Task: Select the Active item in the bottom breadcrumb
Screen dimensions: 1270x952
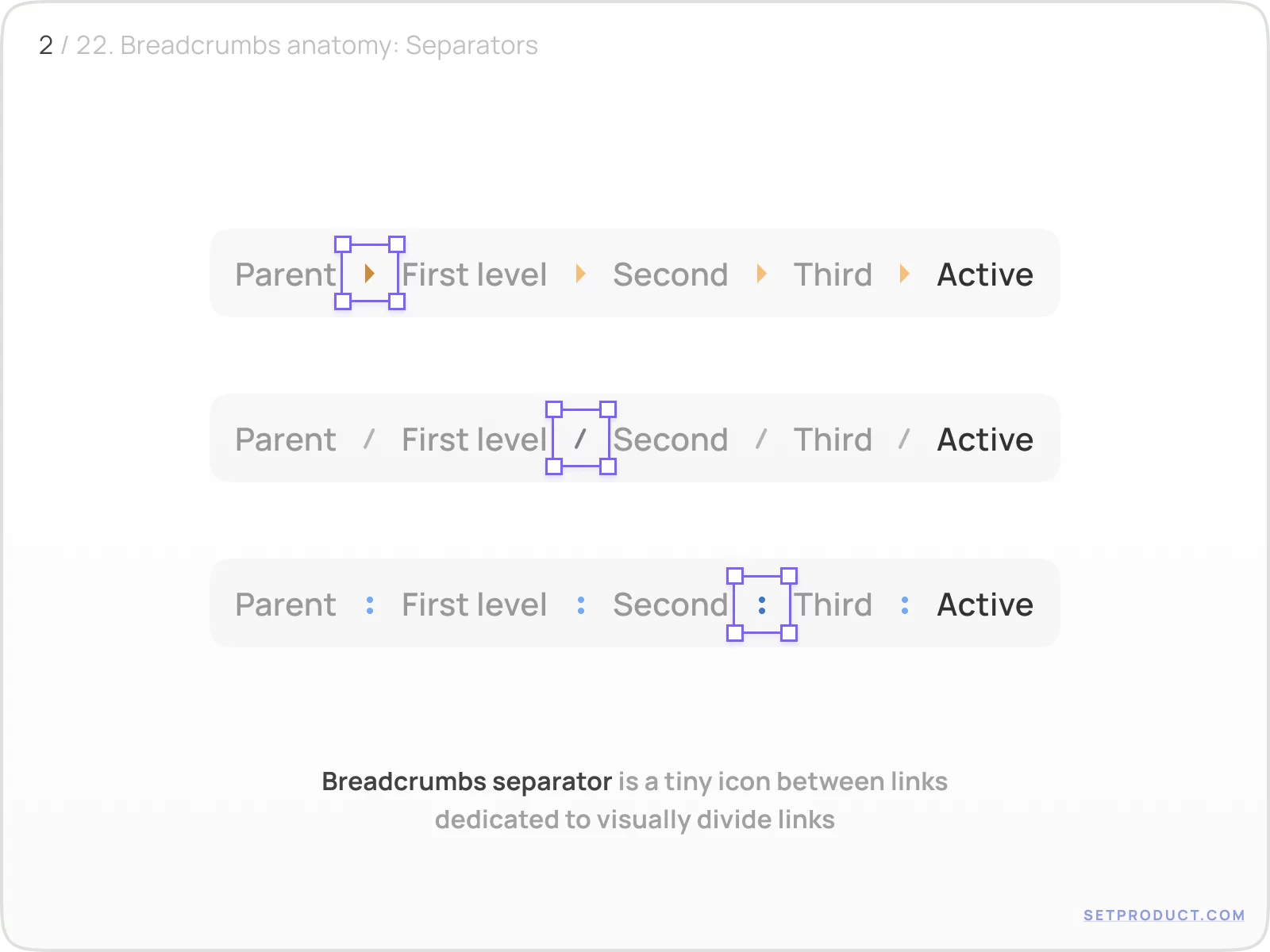Action: point(985,604)
